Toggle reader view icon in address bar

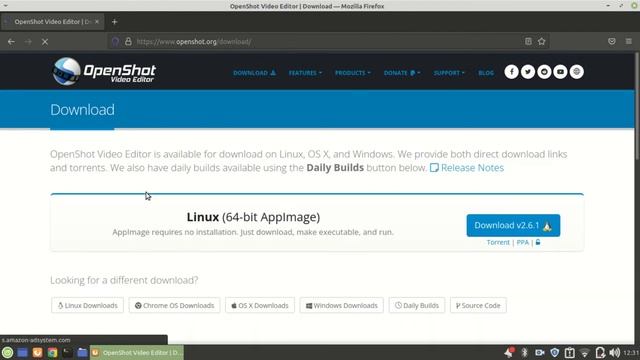pyautogui.click(x=528, y=41)
